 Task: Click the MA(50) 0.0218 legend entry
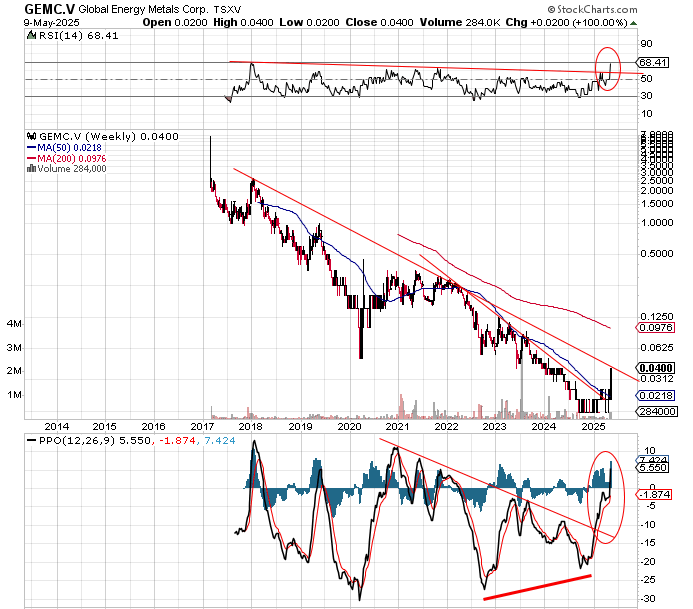[64, 148]
